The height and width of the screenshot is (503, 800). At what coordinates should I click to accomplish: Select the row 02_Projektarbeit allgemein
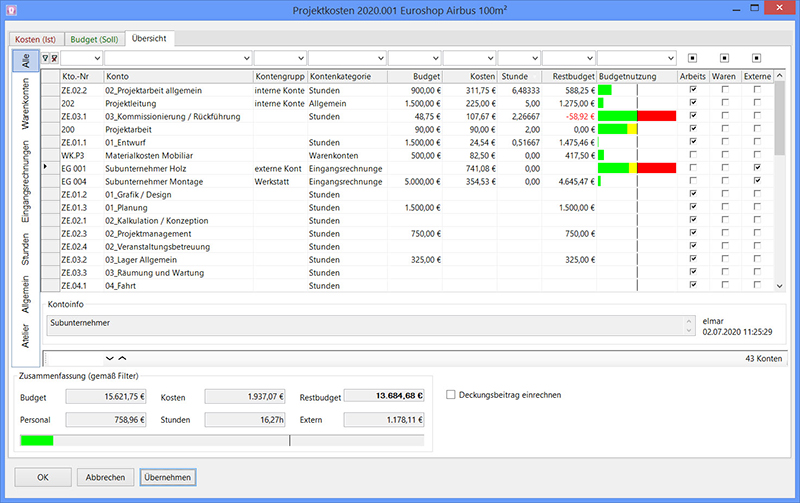click(408, 90)
